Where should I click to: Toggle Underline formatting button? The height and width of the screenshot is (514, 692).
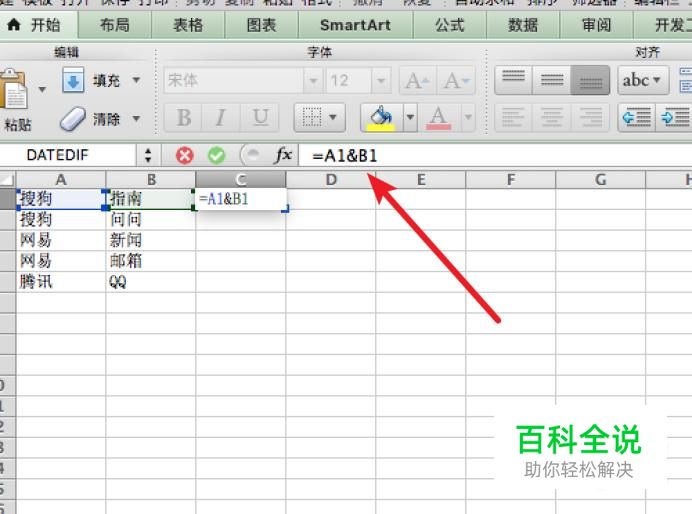point(260,117)
